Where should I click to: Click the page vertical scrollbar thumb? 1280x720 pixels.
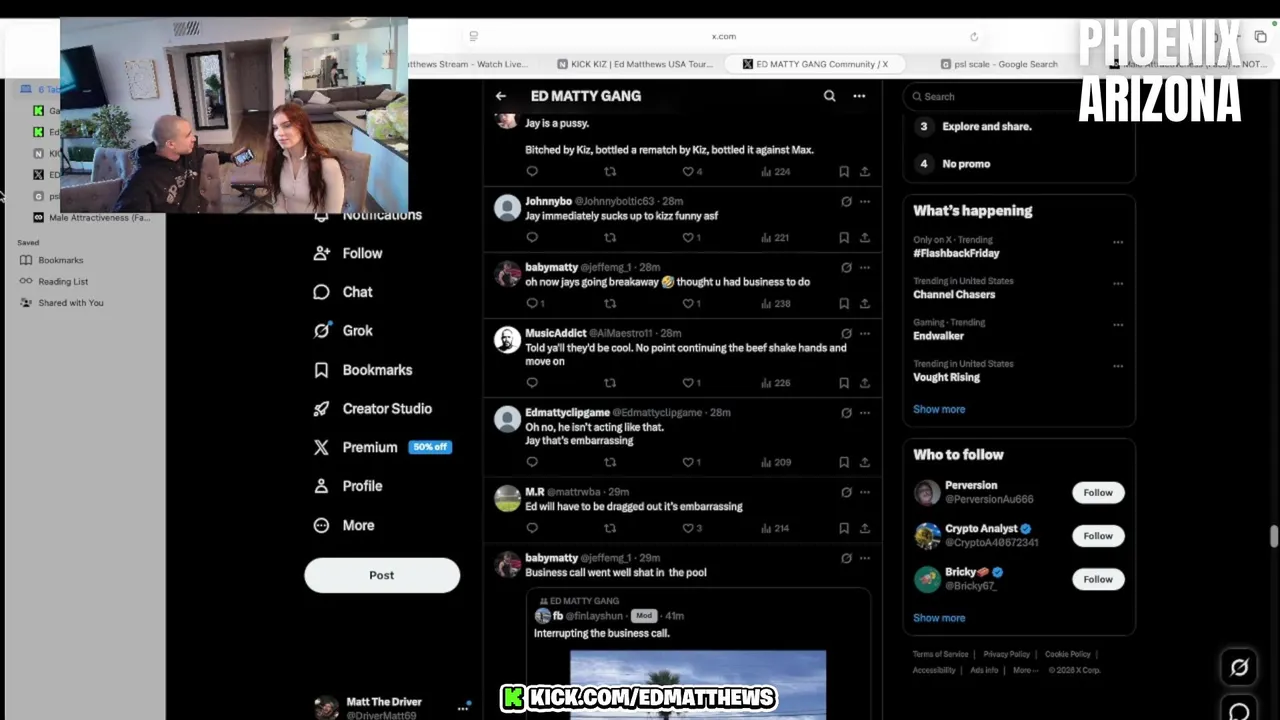tap(1274, 537)
